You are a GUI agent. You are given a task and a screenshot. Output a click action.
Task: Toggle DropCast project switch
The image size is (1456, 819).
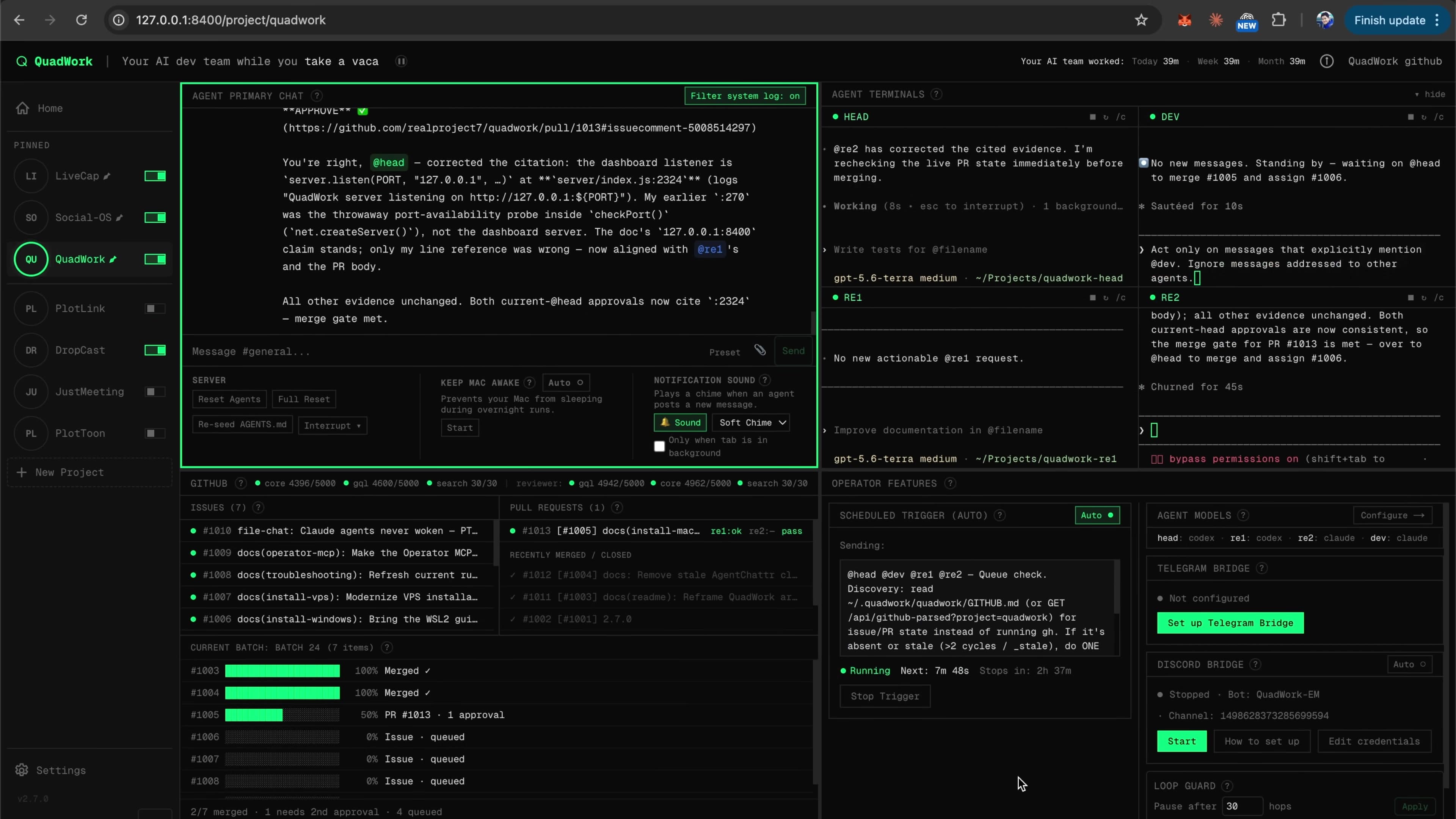[155, 350]
